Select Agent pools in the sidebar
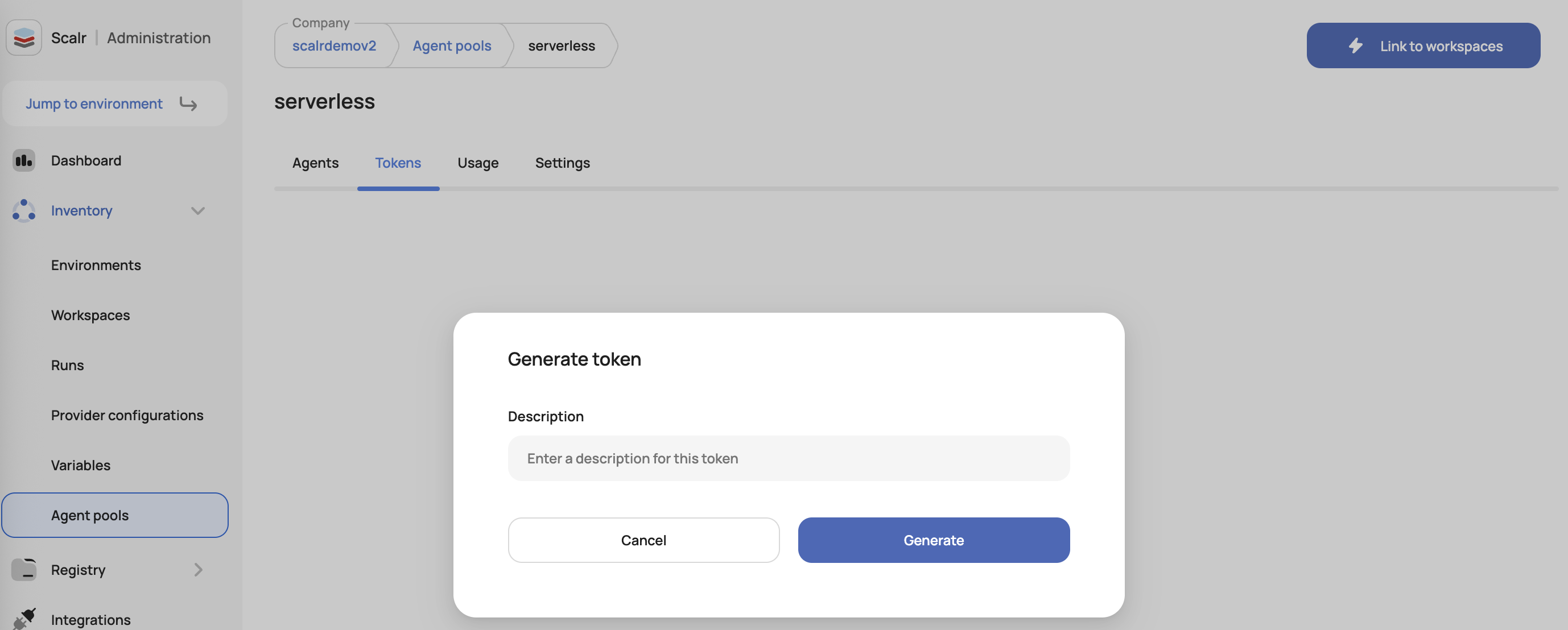Viewport: 1568px width, 630px height. (114, 515)
